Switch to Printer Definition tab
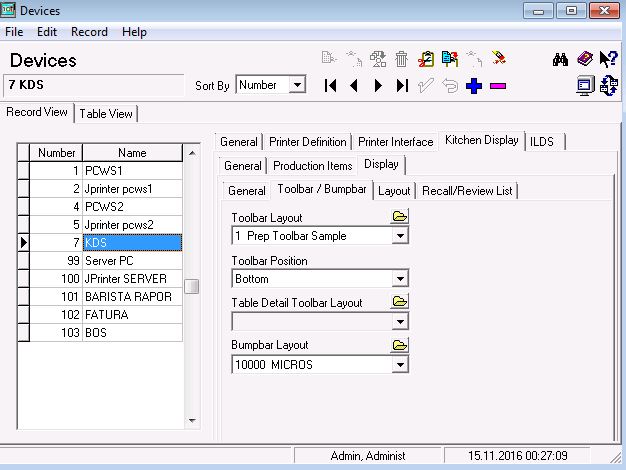626x470 pixels. click(x=307, y=142)
